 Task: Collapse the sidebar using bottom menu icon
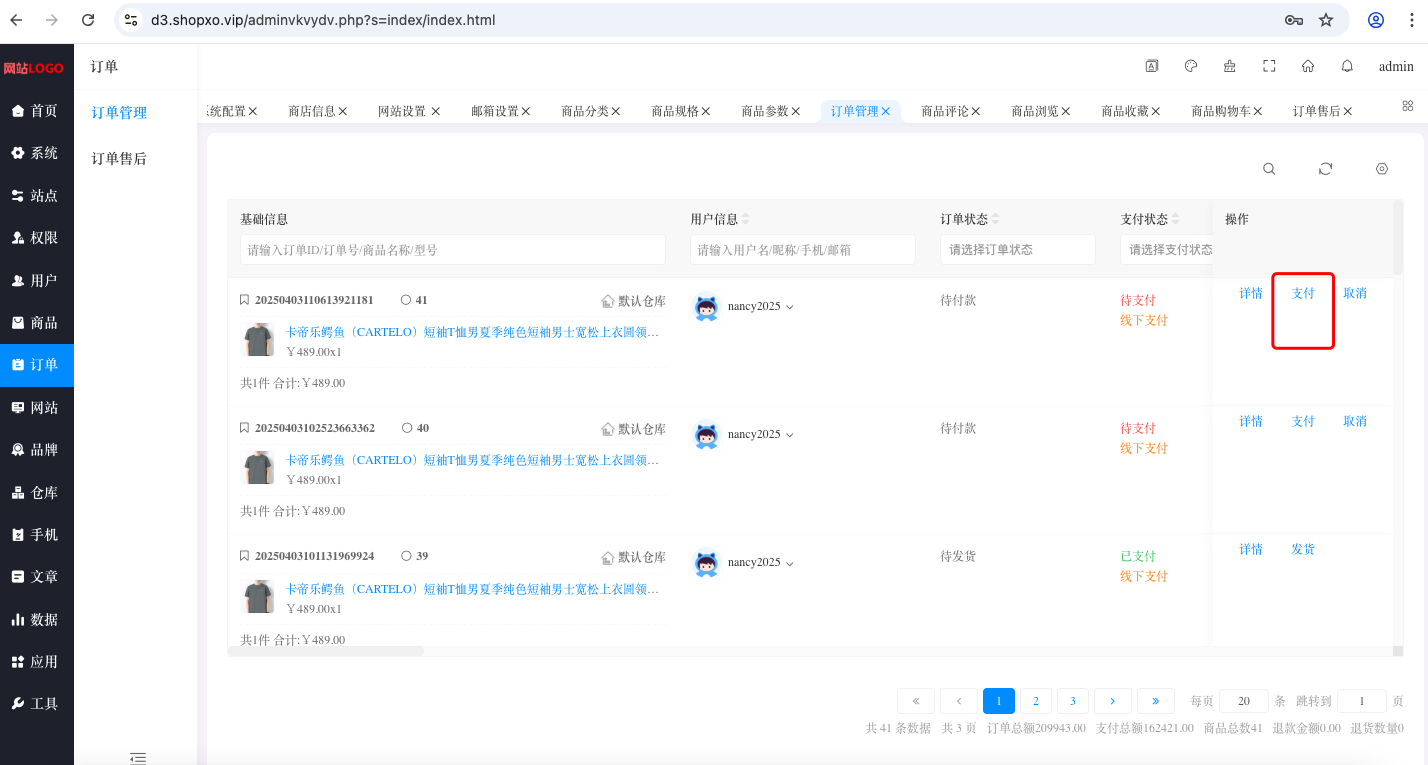(x=138, y=758)
